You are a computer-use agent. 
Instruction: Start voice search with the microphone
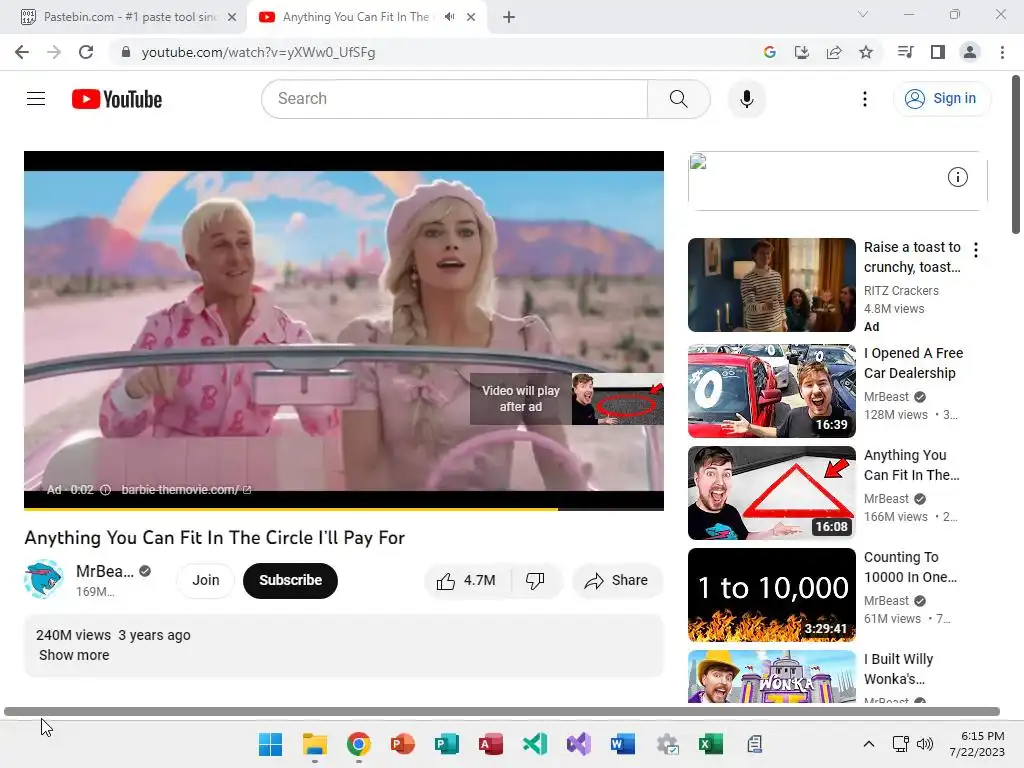[x=746, y=99]
